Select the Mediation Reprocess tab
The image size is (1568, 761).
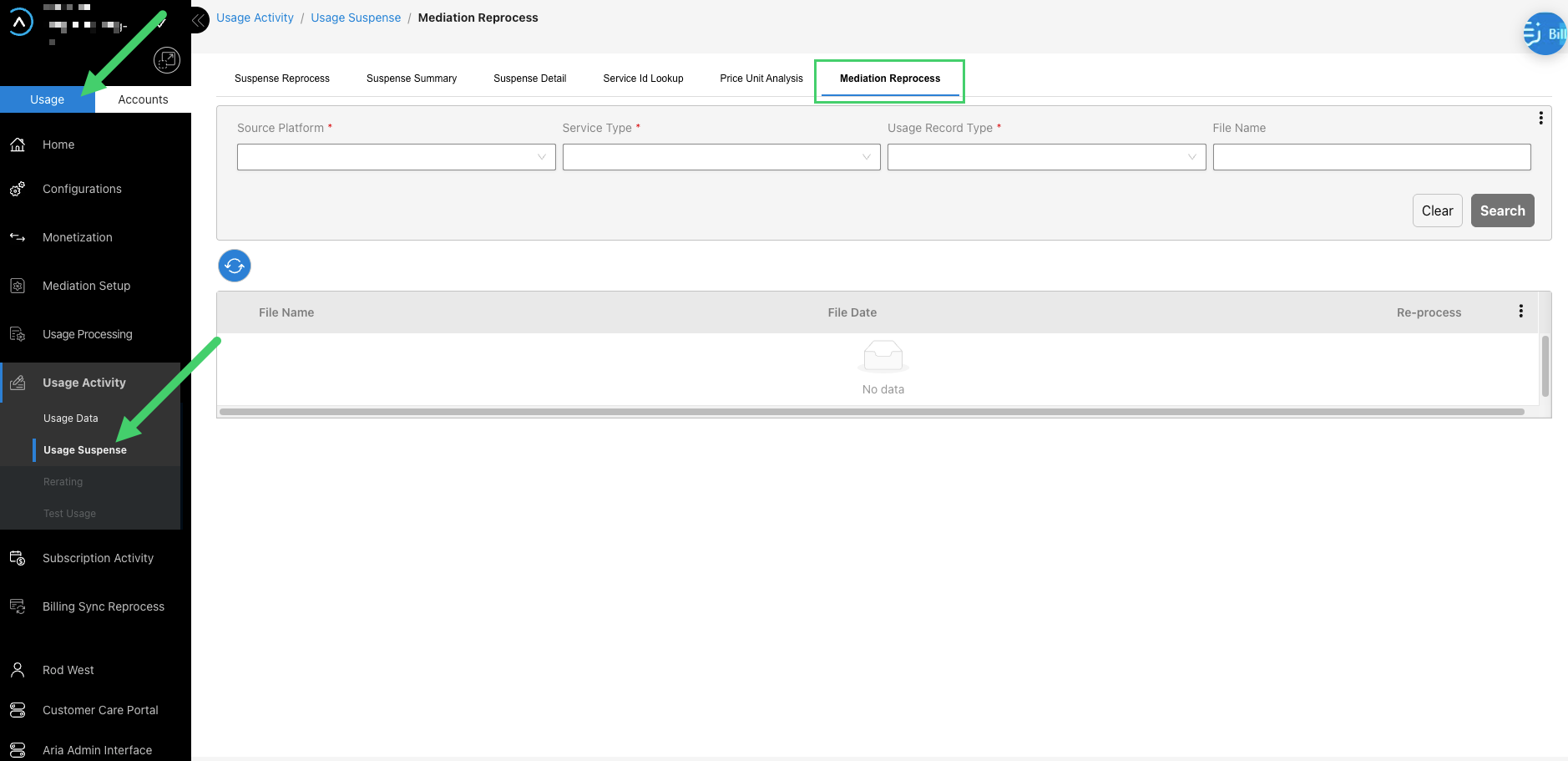[890, 79]
